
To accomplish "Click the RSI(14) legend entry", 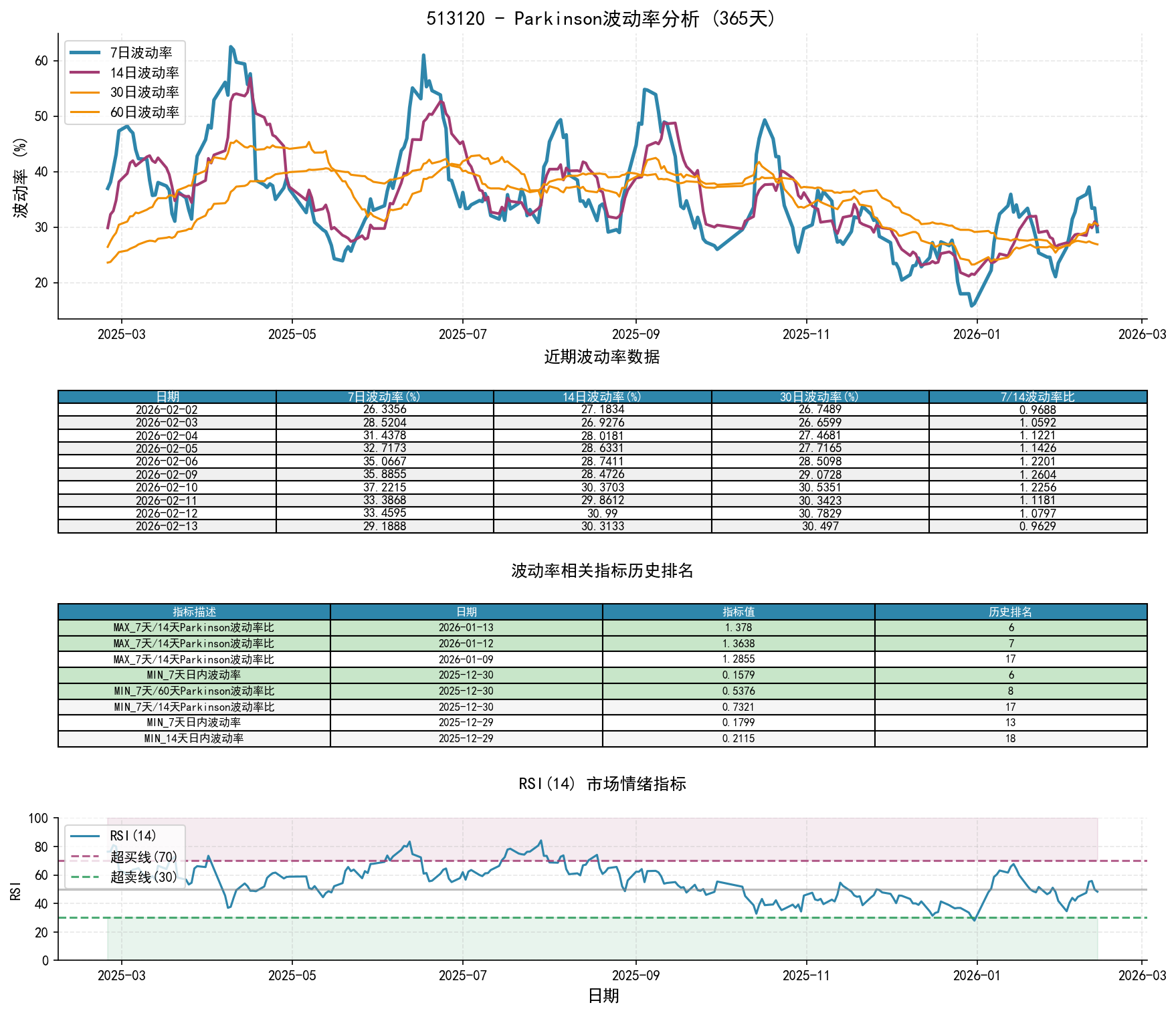I will (132, 836).
